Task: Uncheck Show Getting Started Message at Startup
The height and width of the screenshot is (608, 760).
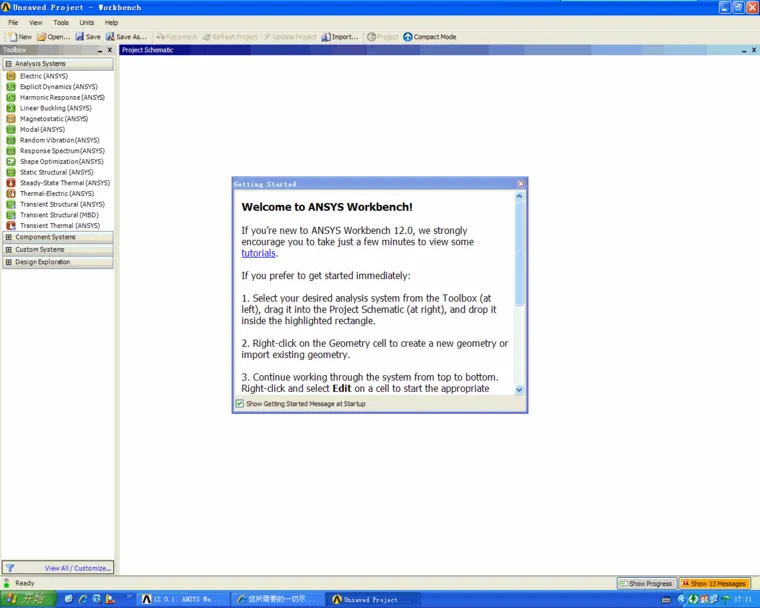Action: click(x=239, y=403)
